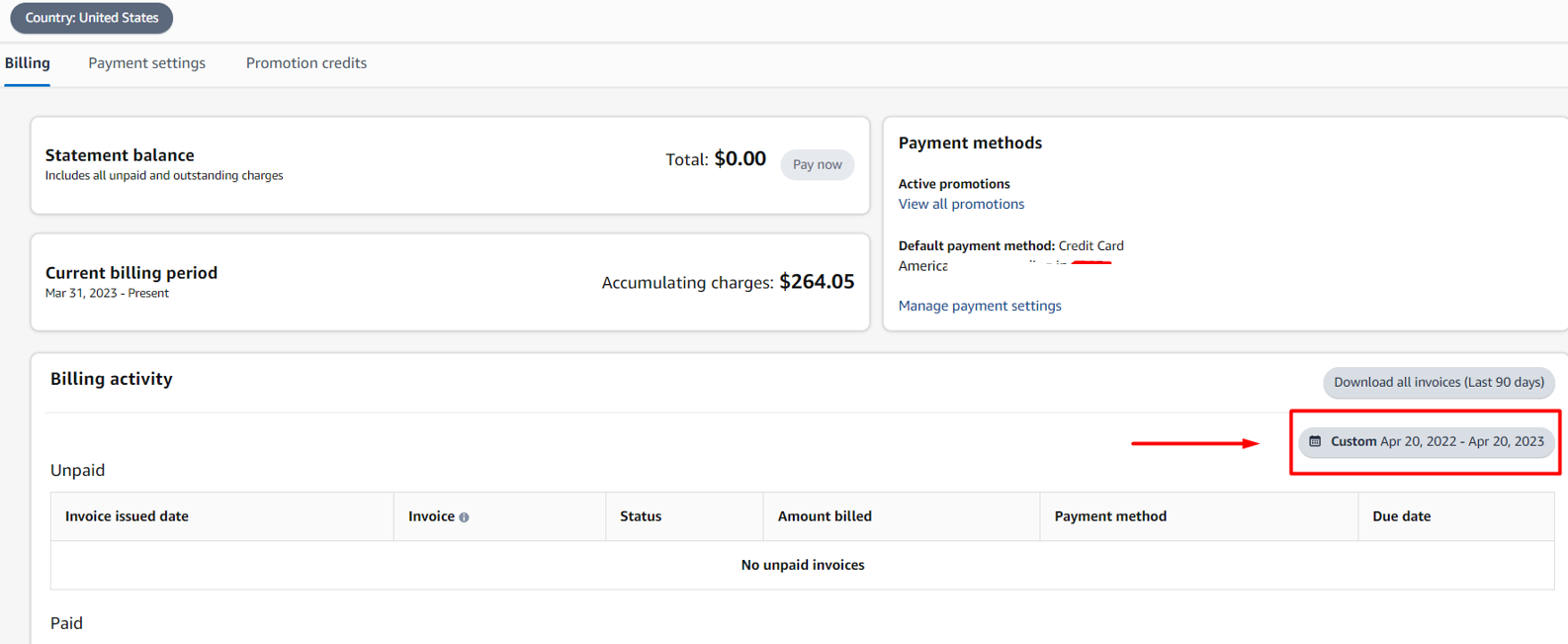Click the $264.05 accumulating charges amount
This screenshot has width=1568, height=644.
point(817,282)
